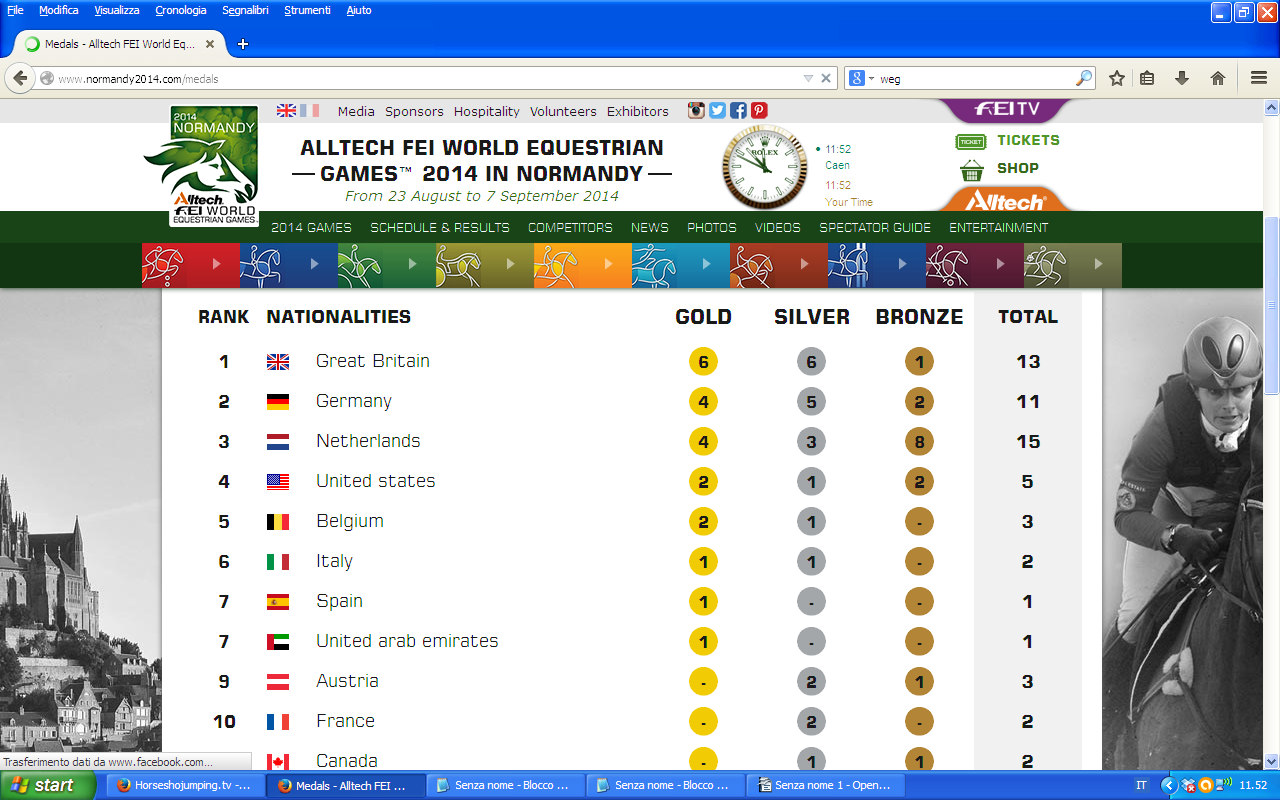Open the Facebook social icon
Viewport: 1280px width, 800px height.
[x=738, y=111]
